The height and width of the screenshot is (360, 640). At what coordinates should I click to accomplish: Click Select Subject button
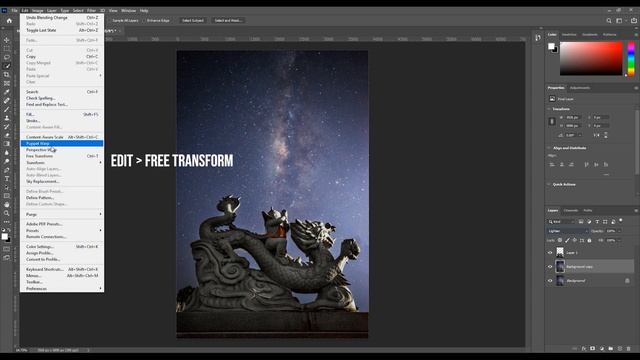click(x=193, y=20)
